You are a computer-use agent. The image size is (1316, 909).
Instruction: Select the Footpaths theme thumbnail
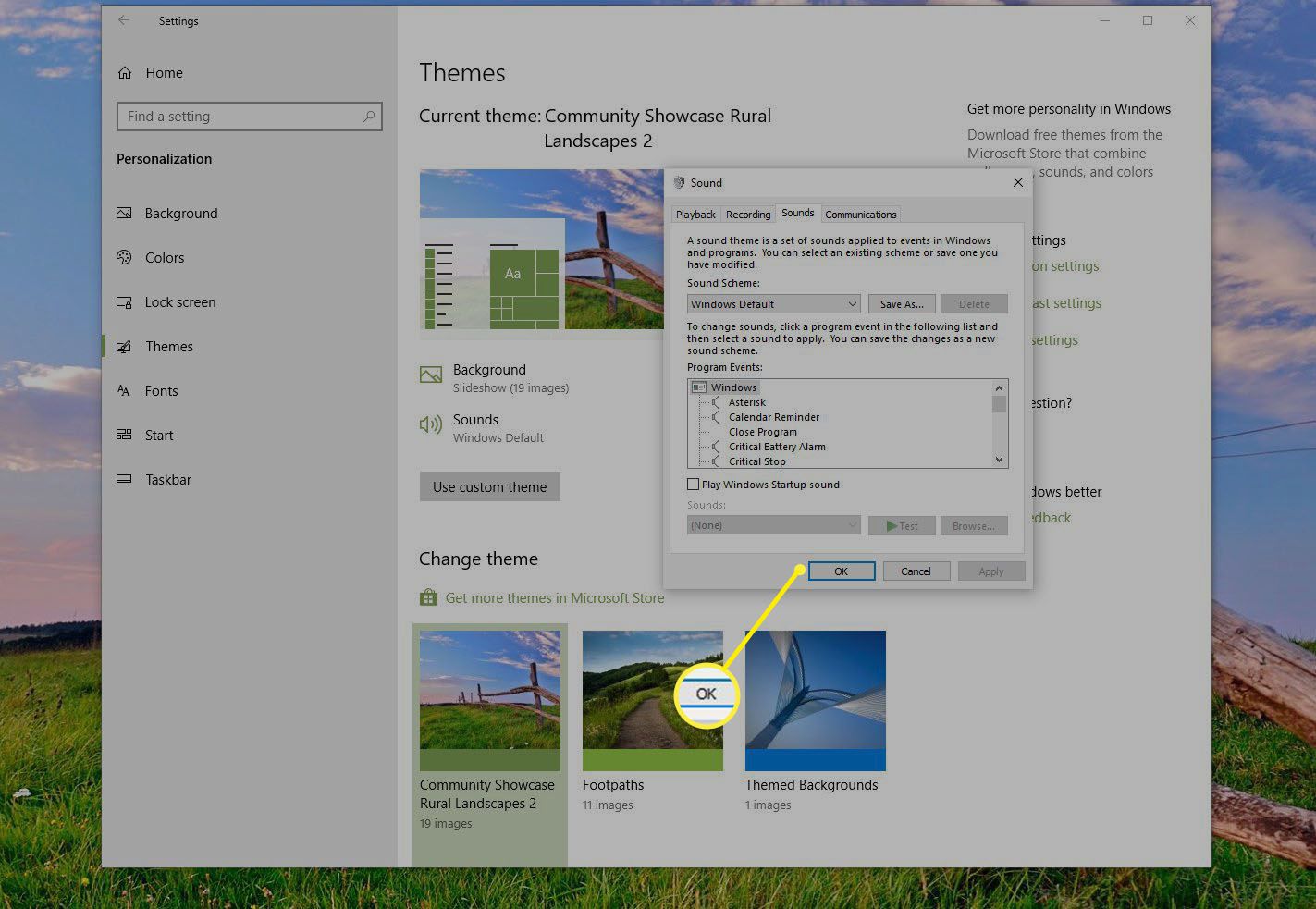tap(653, 701)
